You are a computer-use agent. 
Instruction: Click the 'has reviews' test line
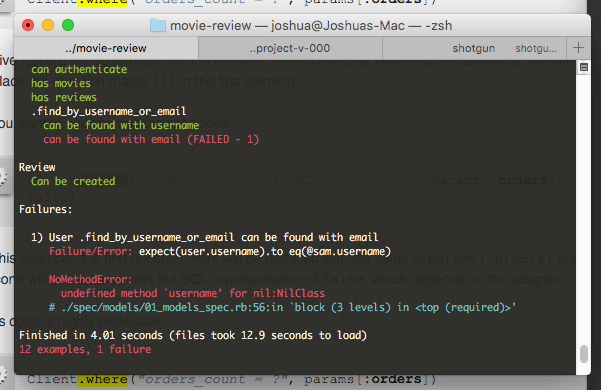coord(64,97)
